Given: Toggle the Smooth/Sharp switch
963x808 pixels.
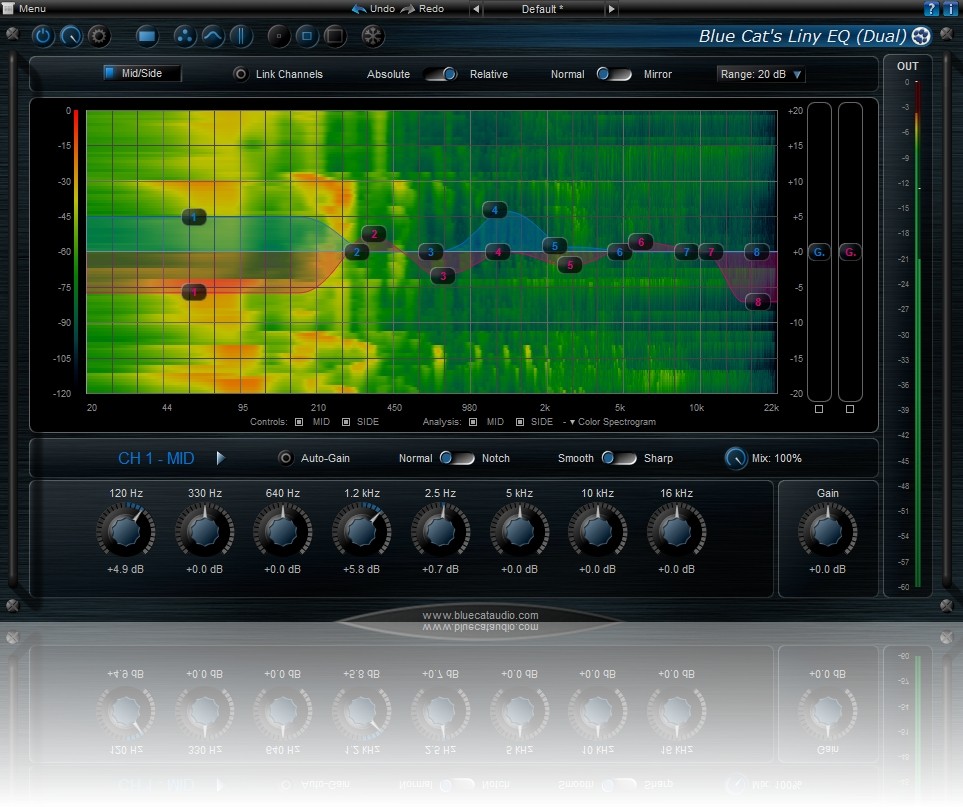Looking at the screenshot, I should tap(619, 458).
